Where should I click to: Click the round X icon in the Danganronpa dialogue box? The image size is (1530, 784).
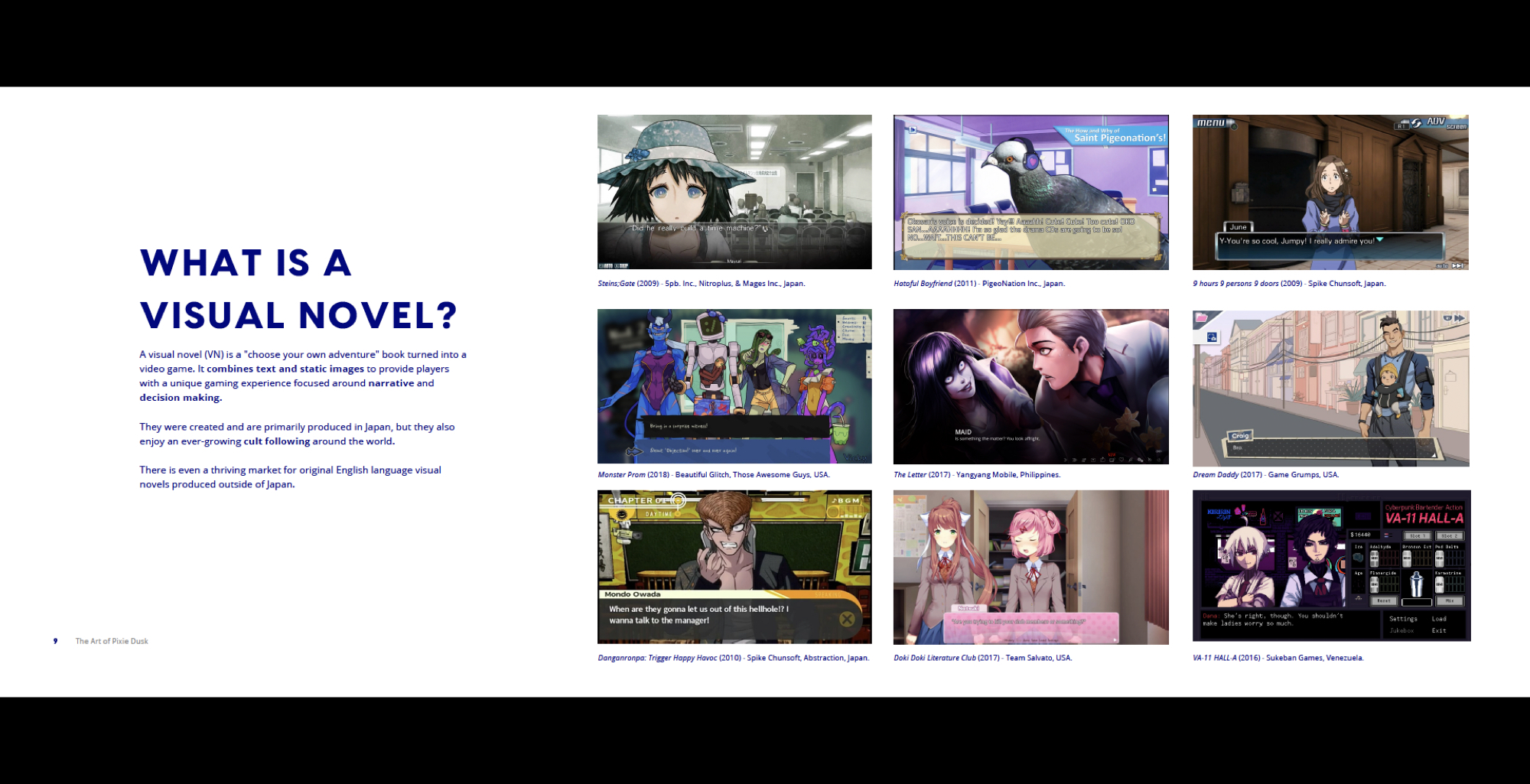(x=846, y=619)
